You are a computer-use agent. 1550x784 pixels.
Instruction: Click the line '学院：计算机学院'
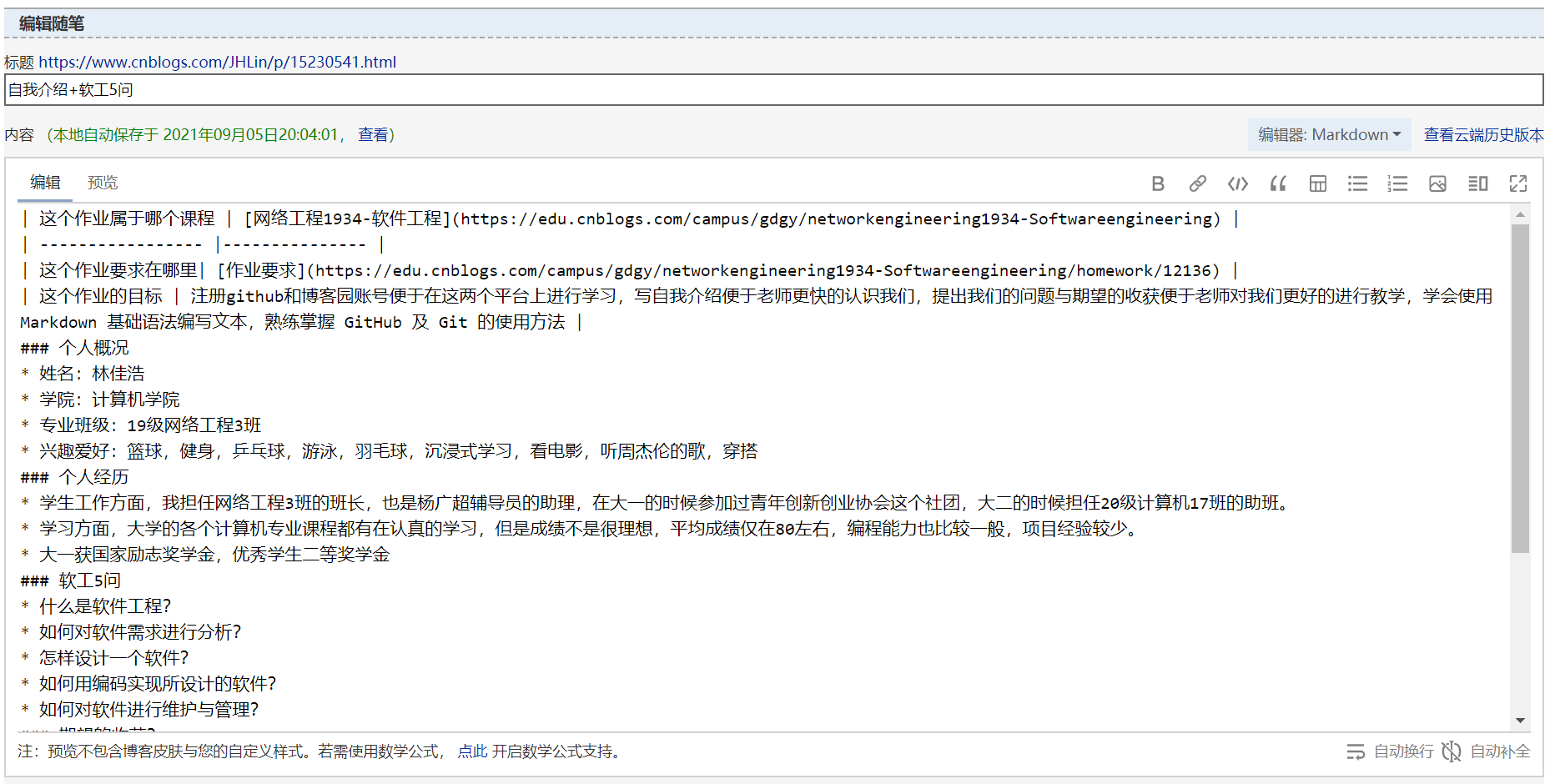100,400
